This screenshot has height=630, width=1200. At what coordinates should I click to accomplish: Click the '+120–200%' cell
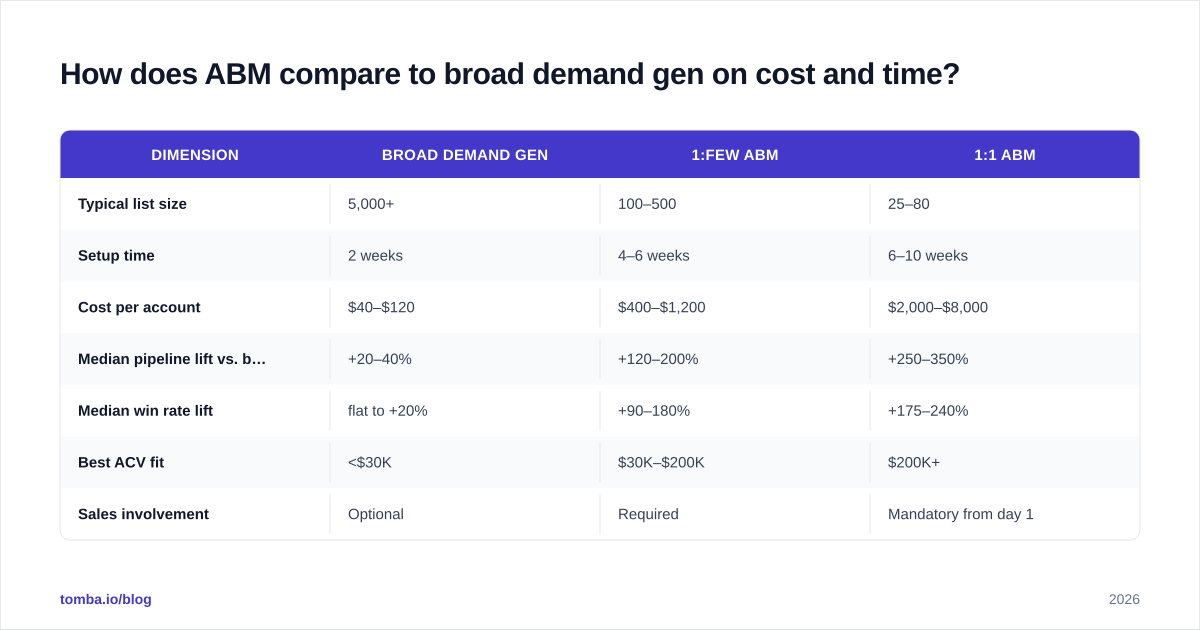pyautogui.click(x=658, y=359)
